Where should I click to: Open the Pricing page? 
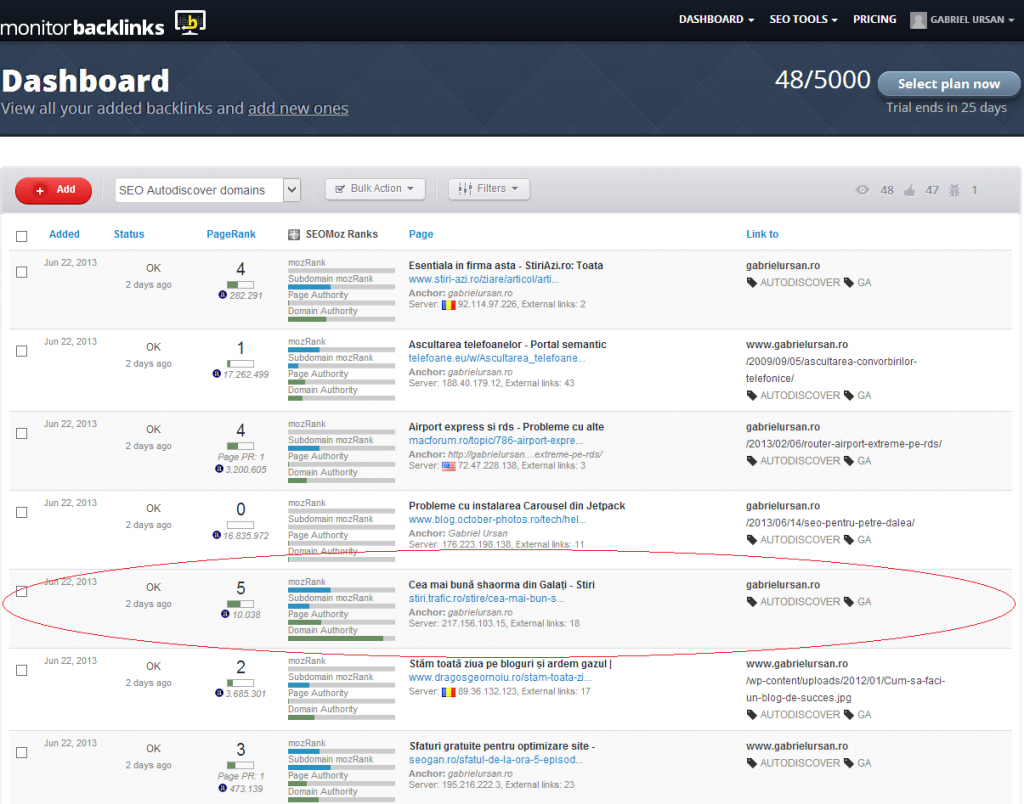(x=874, y=20)
